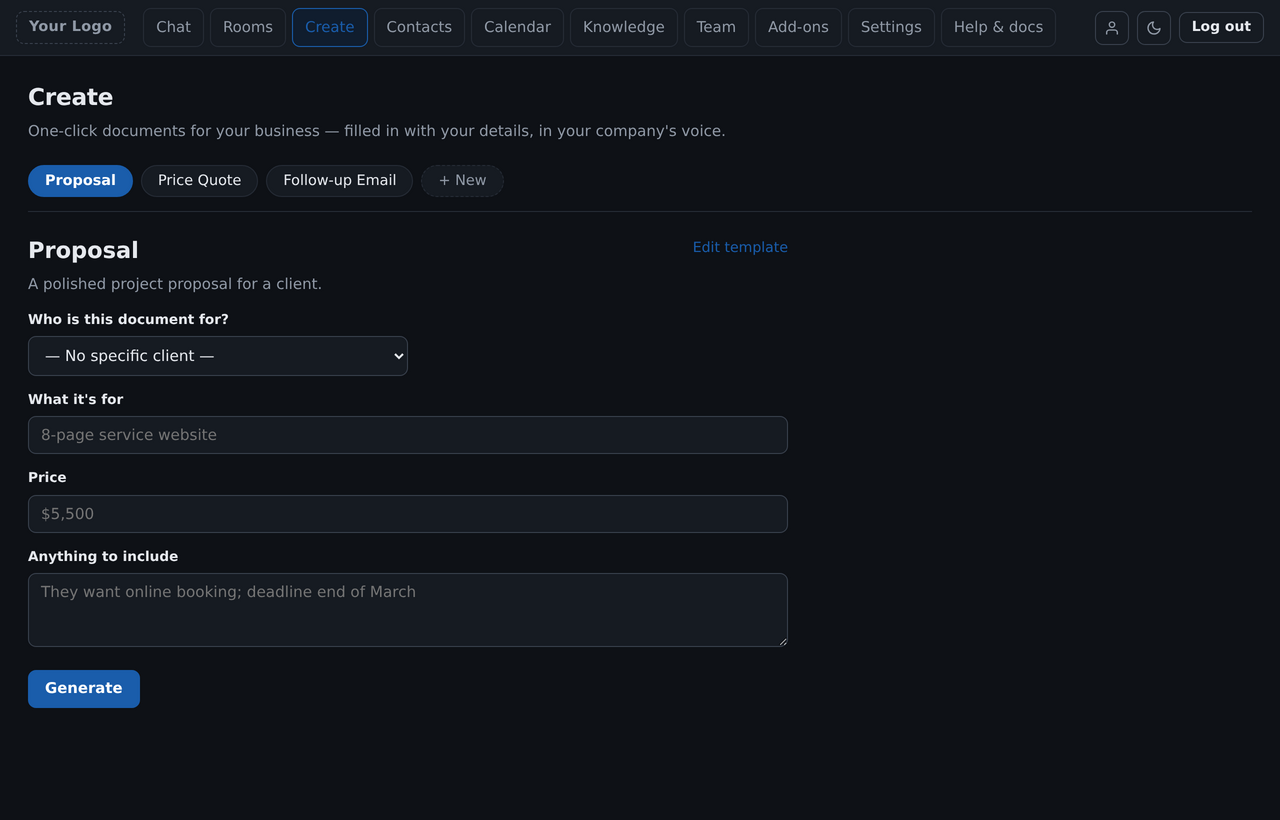Click into the Price input field
Image resolution: width=1280 pixels, height=820 pixels.
click(x=408, y=514)
